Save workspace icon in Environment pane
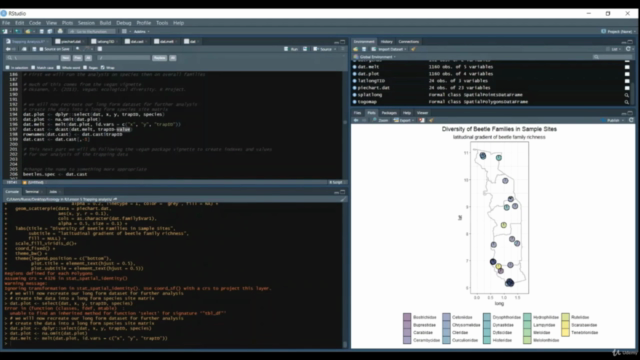The height and width of the screenshot is (360, 640). pos(364,49)
